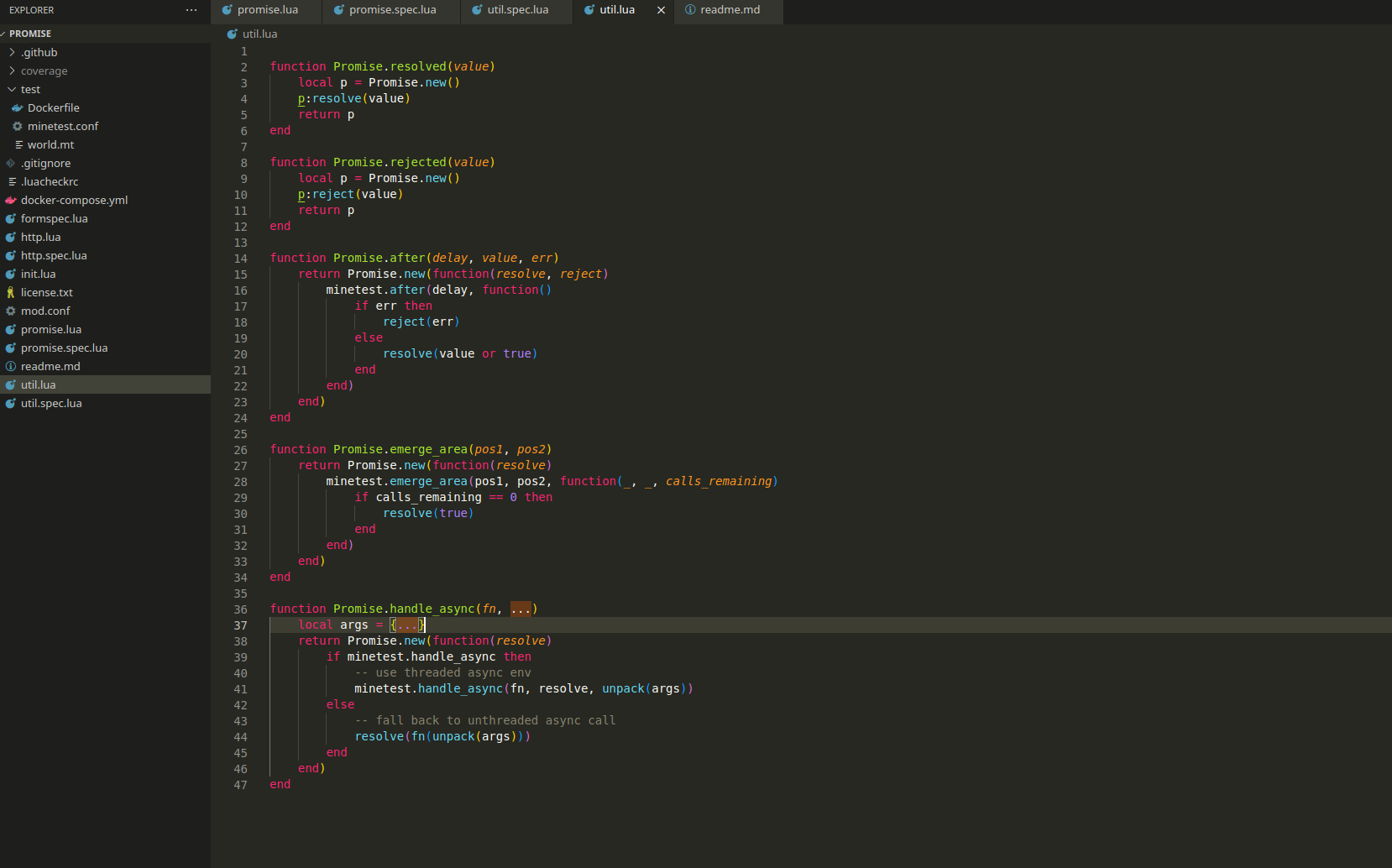
Task: Open the util.spec.lua editor tab
Action: 516,10
